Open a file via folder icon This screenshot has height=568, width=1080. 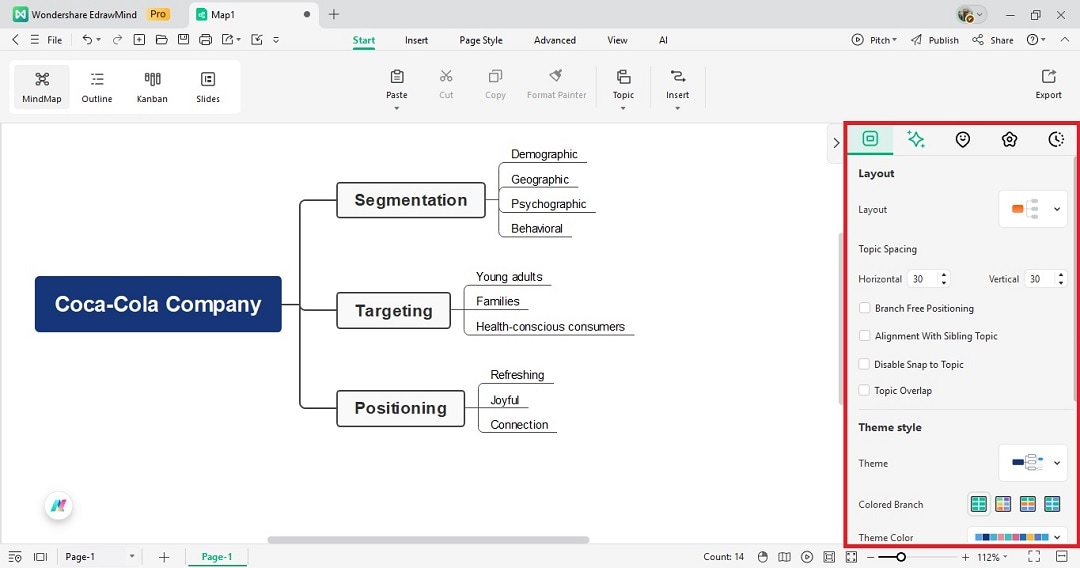161,40
